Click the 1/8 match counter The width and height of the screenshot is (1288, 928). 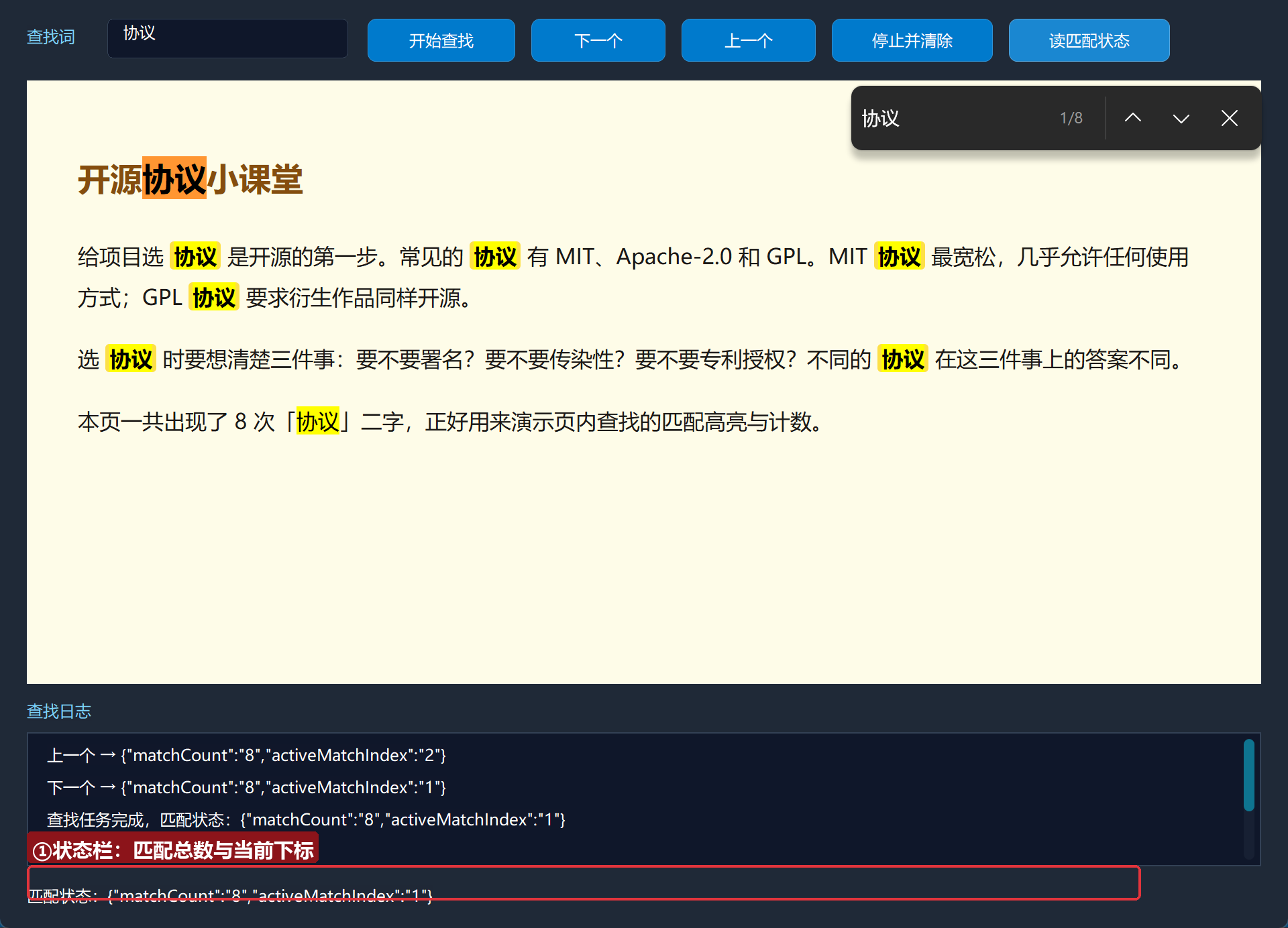click(1071, 118)
